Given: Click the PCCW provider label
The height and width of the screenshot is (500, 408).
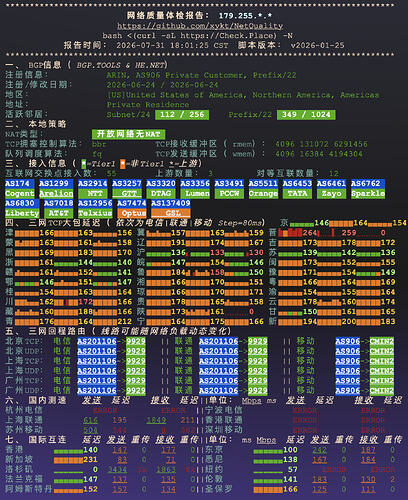Looking at the screenshot, I should pos(229,194).
